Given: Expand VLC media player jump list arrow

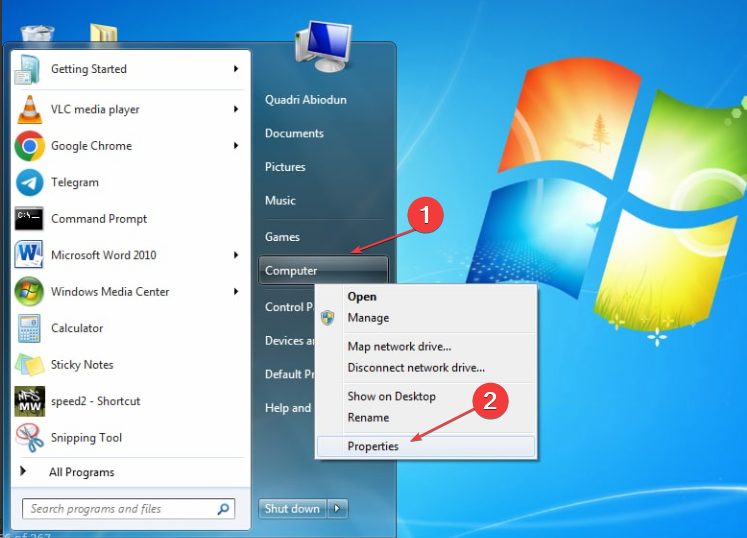Looking at the screenshot, I should 236,109.
